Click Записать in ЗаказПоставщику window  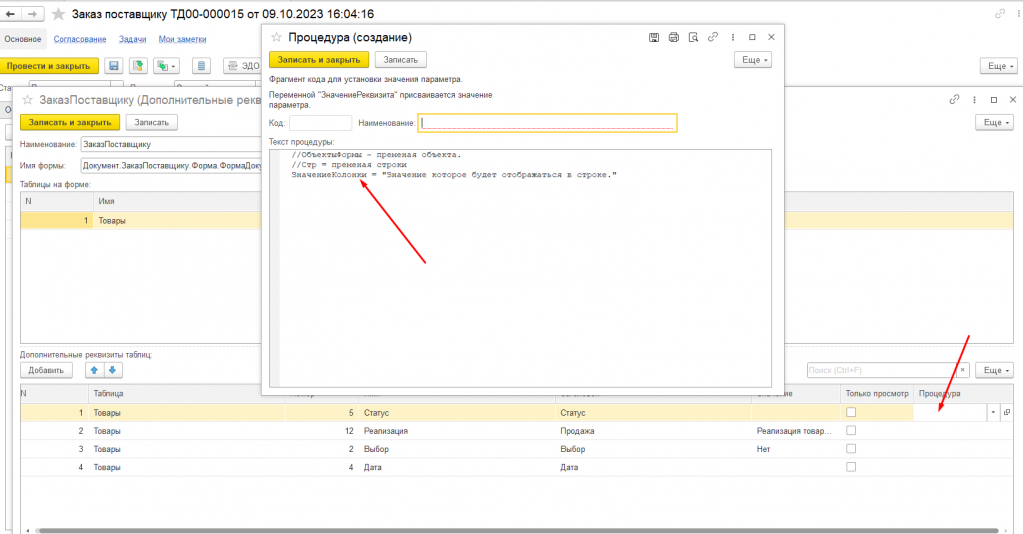[x=151, y=122]
